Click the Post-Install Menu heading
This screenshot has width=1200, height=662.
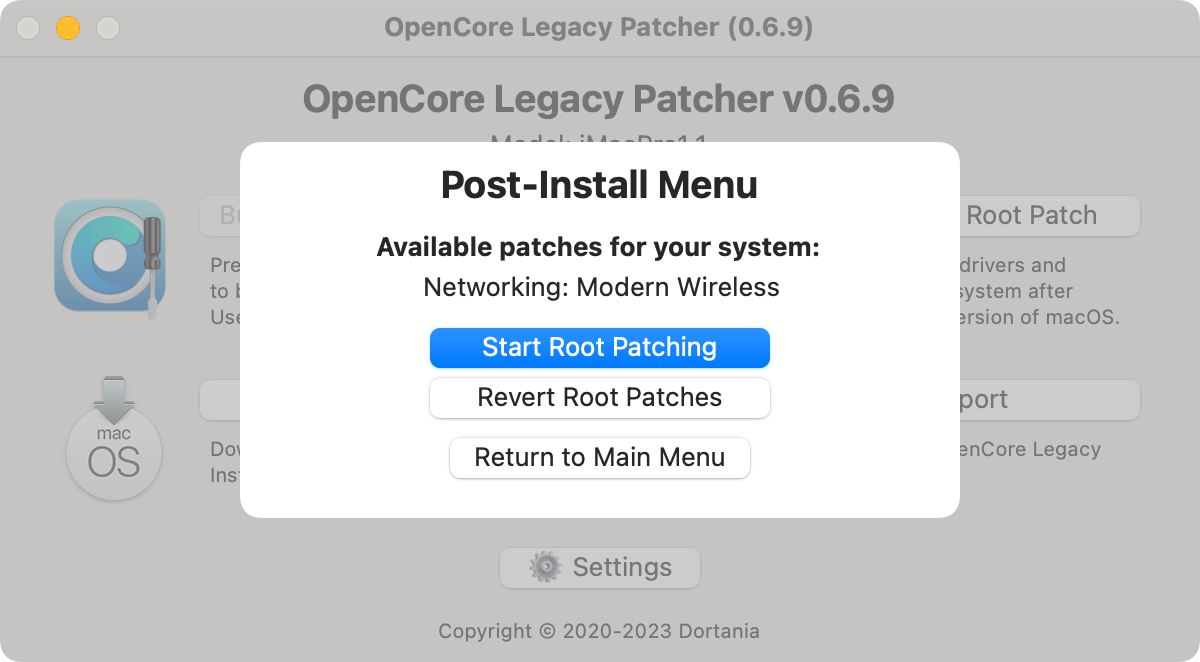pos(599,185)
